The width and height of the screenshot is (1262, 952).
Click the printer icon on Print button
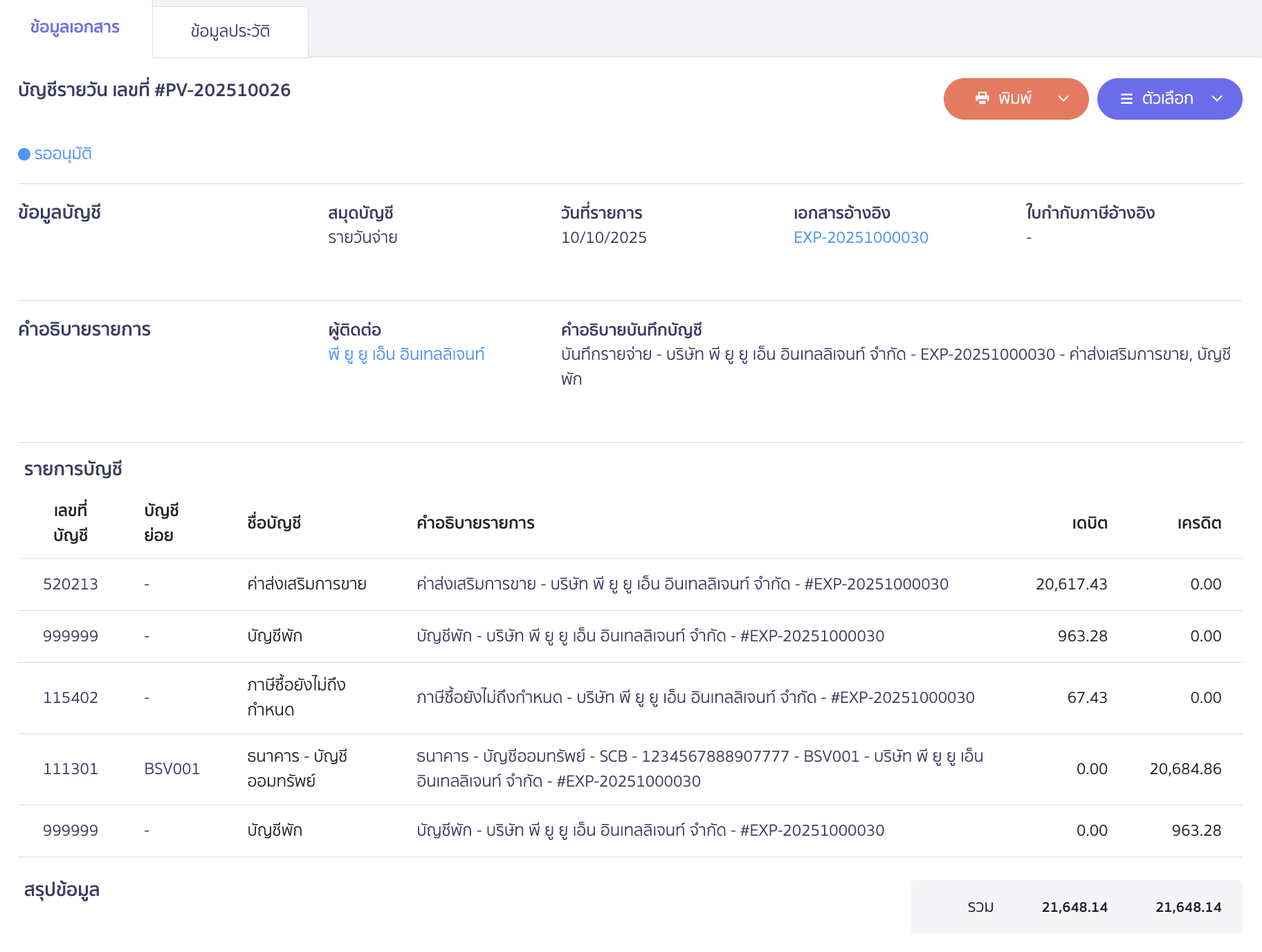(982, 98)
